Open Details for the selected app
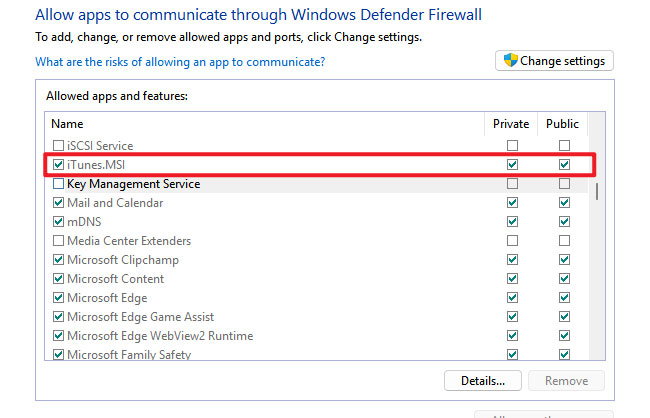The width and height of the screenshot is (650, 418). (x=482, y=380)
